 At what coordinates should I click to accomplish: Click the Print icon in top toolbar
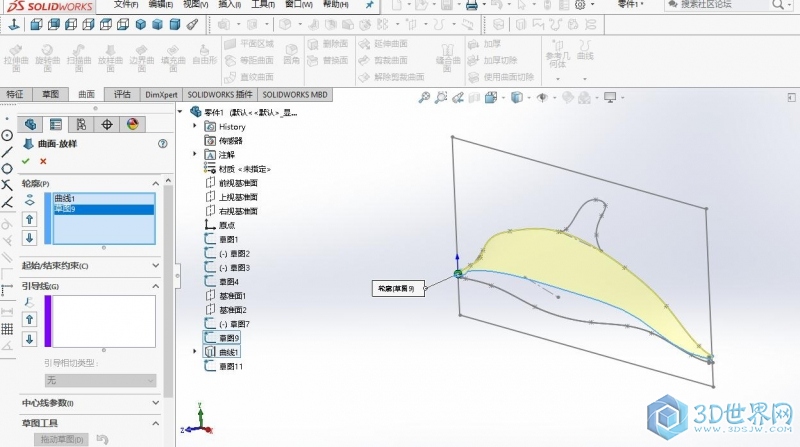472,6
